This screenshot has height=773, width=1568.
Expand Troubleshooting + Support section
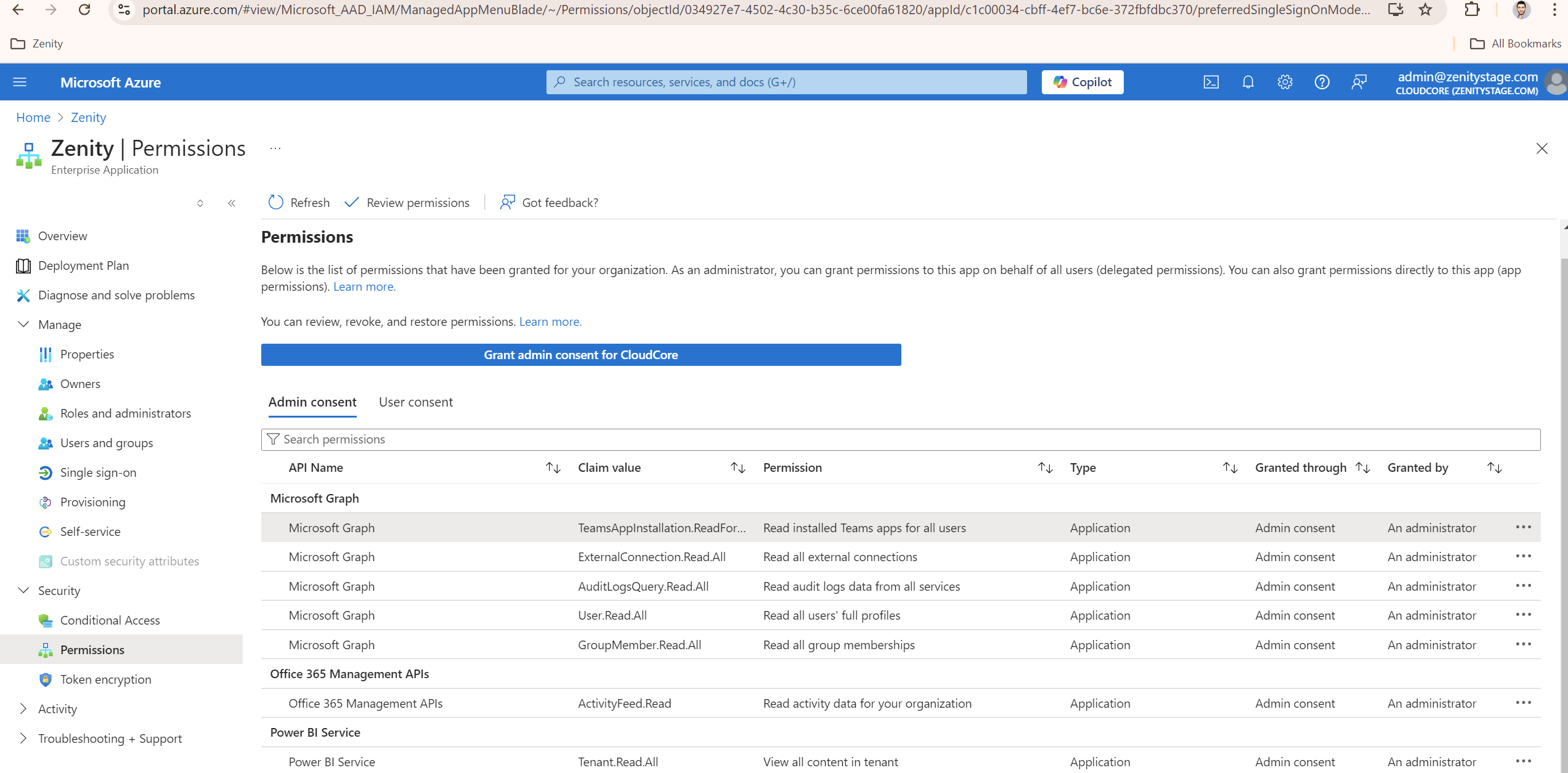[23, 739]
